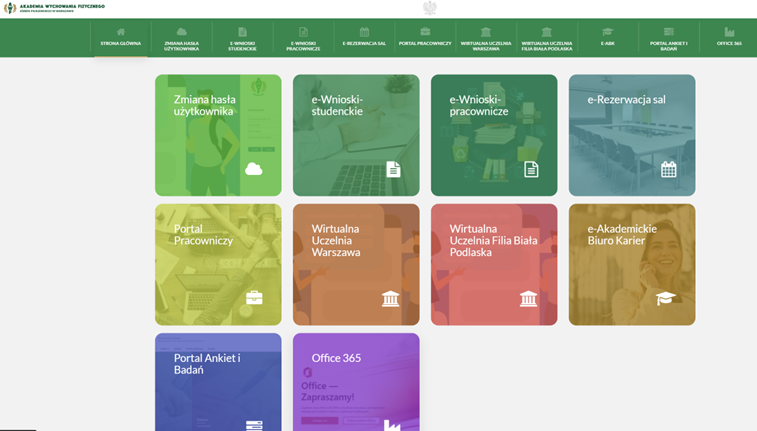Click calendar icon on e-Rezerwacja sal card
This screenshot has height=431, width=757.
click(669, 169)
